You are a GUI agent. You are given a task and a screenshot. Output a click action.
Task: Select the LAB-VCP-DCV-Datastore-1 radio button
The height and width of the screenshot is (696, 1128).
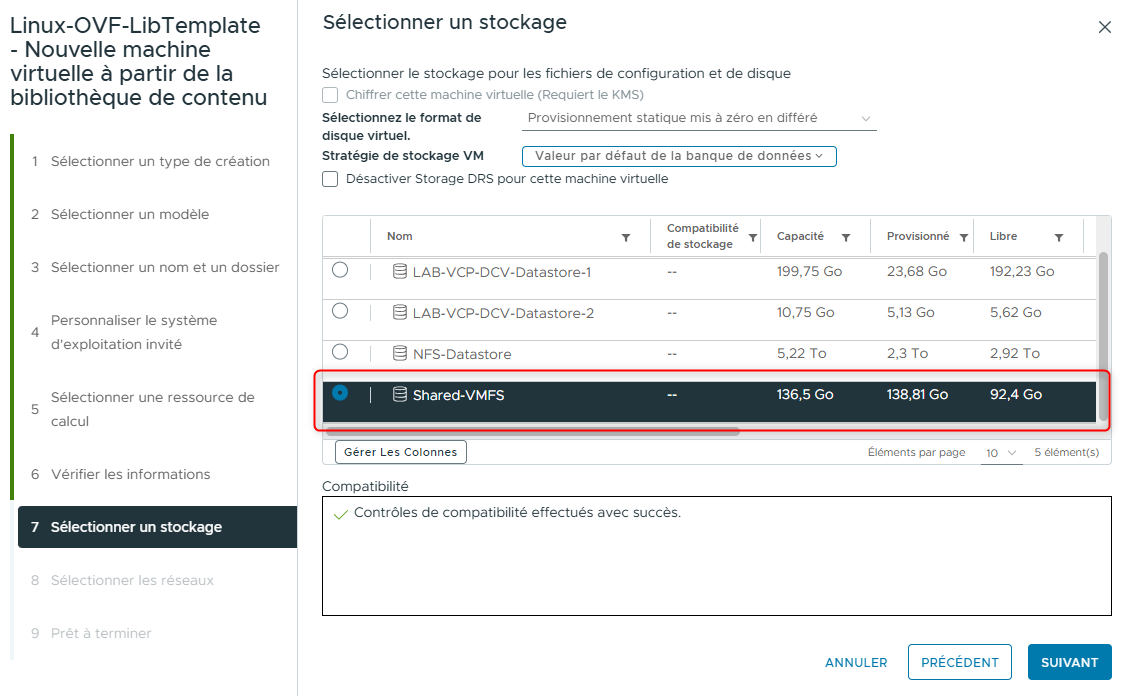click(340, 271)
